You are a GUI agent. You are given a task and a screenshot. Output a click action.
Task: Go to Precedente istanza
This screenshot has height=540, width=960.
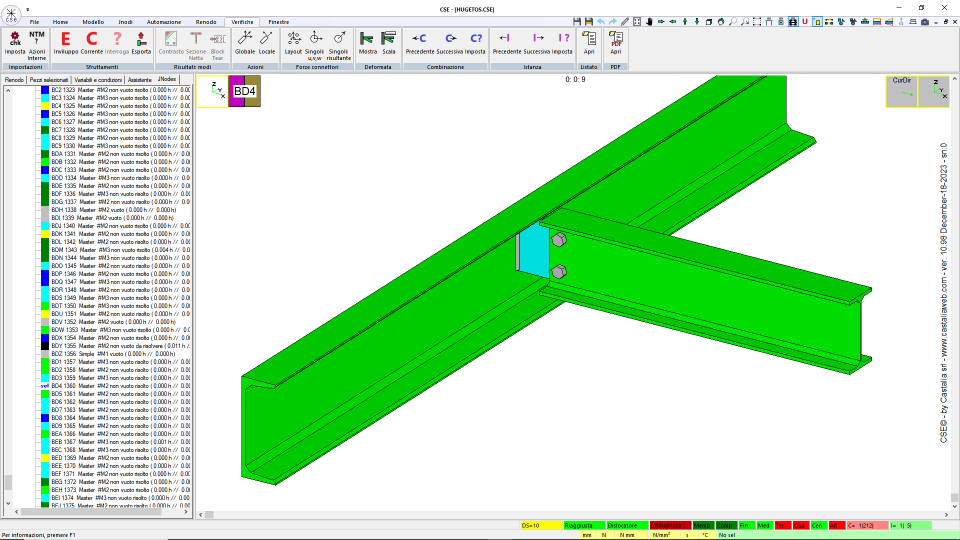tap(507, 43)
